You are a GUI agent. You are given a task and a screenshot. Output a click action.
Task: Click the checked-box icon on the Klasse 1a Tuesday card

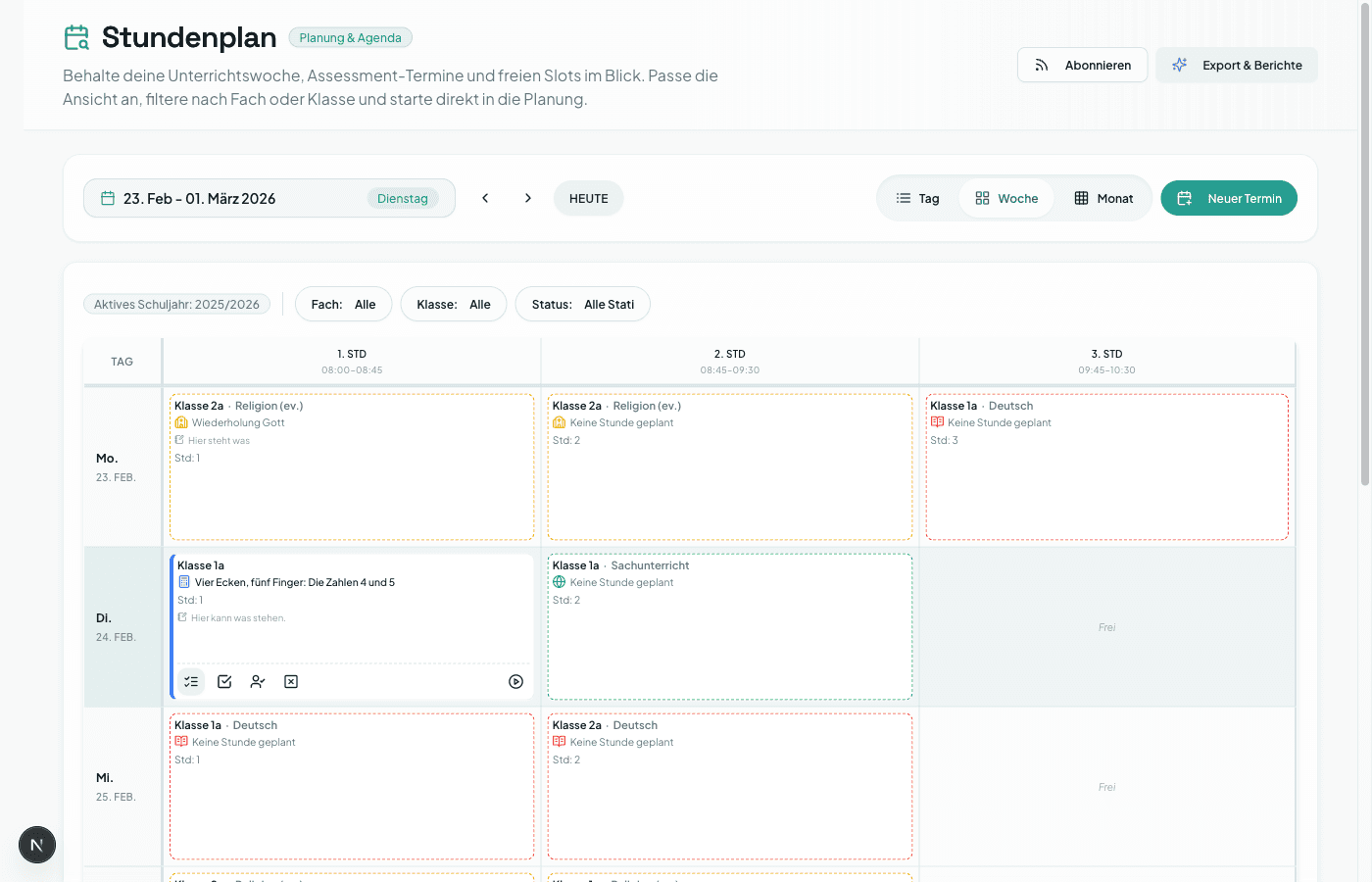point(224,682)
